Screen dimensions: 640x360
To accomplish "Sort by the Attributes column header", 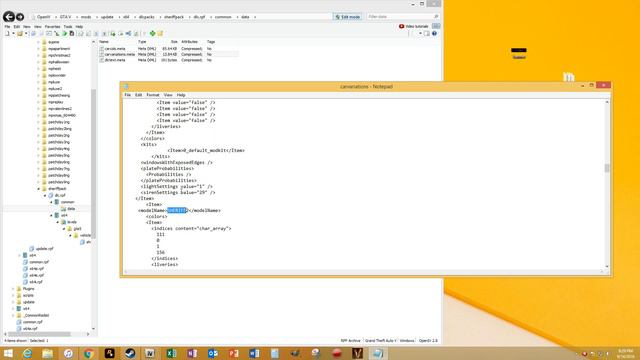I will (x=189, y=42).
